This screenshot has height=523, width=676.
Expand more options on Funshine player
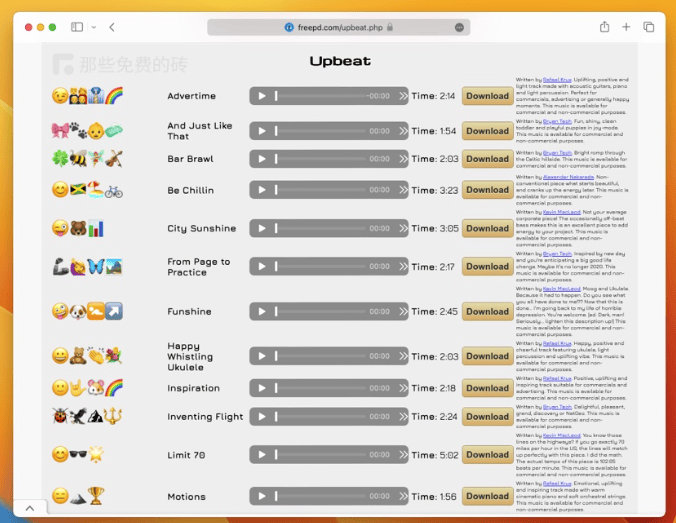pyautogui.click(x=403, y=311)
